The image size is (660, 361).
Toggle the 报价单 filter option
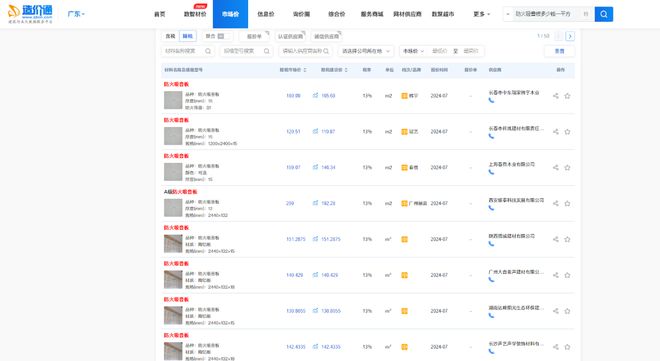254,36
